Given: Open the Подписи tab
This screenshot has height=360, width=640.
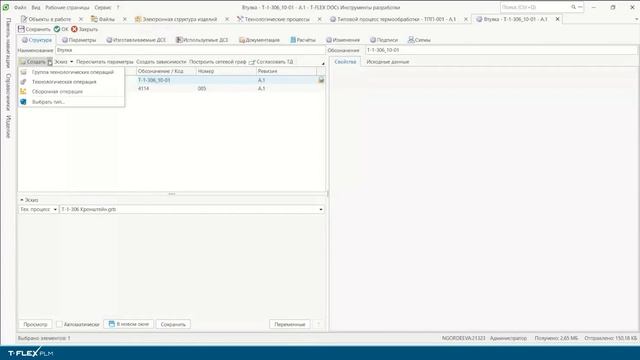Looking at the screenshot, I should click(x=384, y=40).
